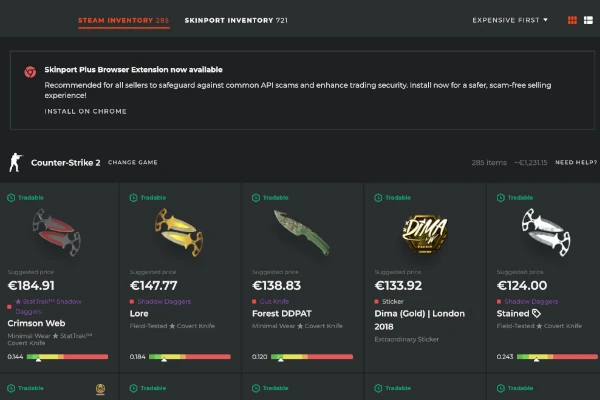Click tradable shield icon on Stained card
The height and width of the screenshot is (400, 600).
click(x=501, y=198)
